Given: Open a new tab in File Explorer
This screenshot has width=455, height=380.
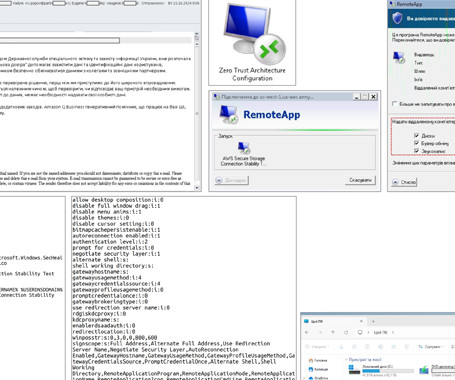Looking at the screenshot, I should [373, 321].
